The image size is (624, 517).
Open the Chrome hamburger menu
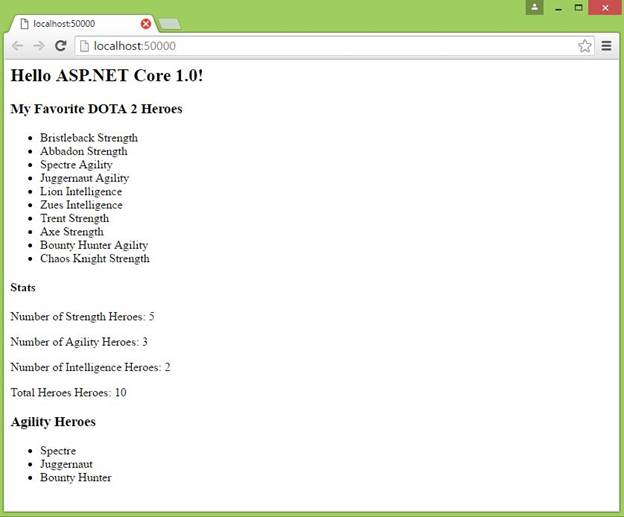606,46
